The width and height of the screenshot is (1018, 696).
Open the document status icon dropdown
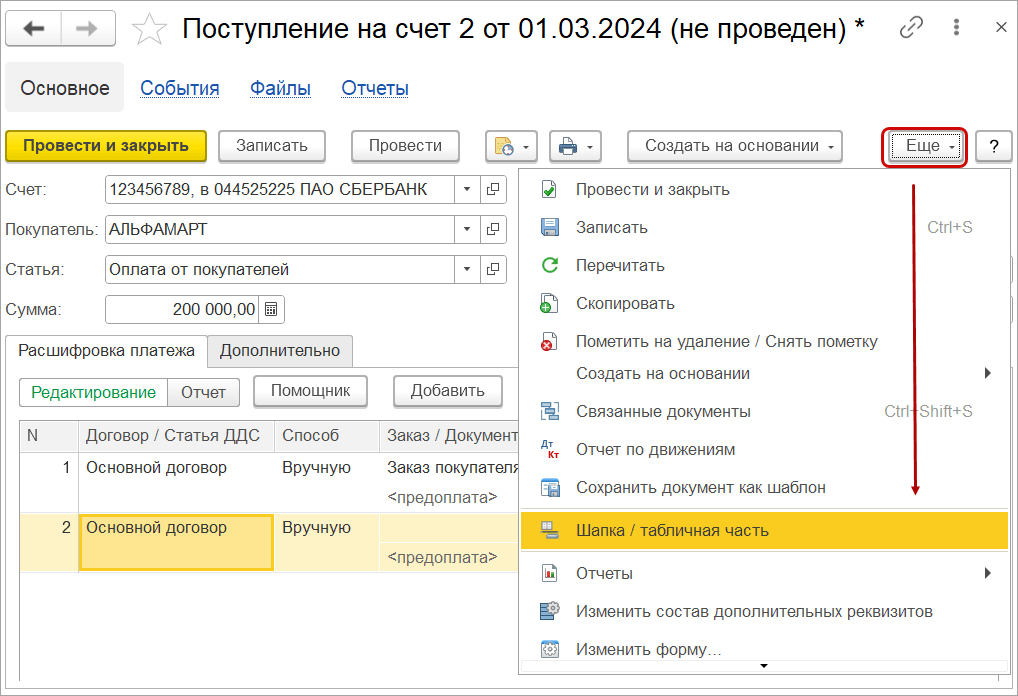511,146
